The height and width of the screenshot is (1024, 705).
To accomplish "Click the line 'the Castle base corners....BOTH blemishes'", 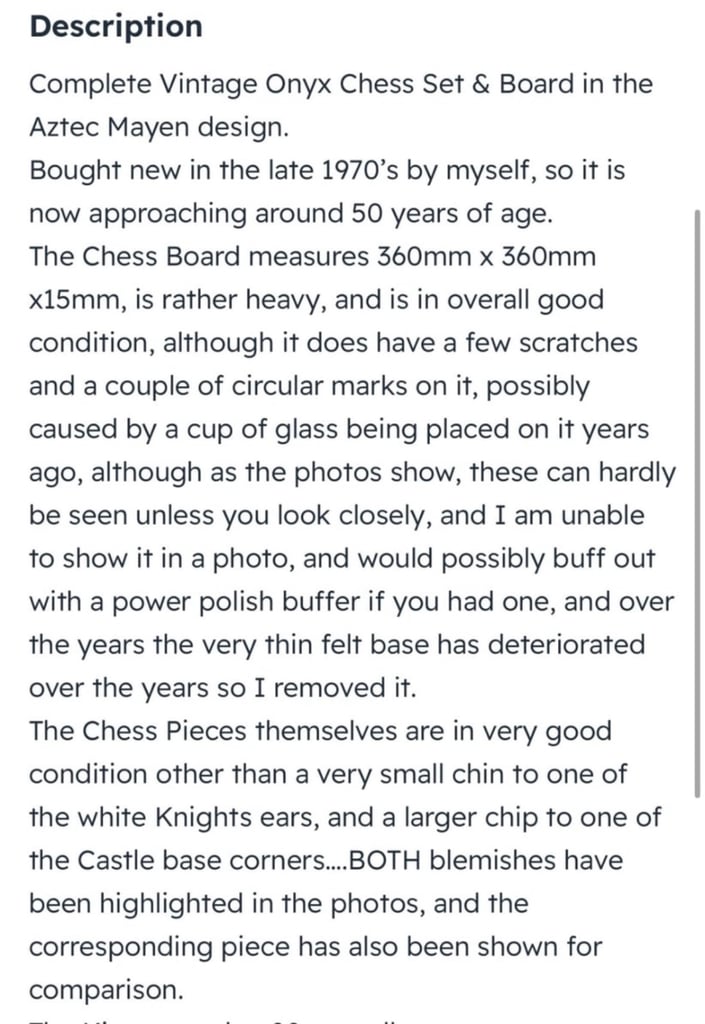I will [x=326, y=860].
